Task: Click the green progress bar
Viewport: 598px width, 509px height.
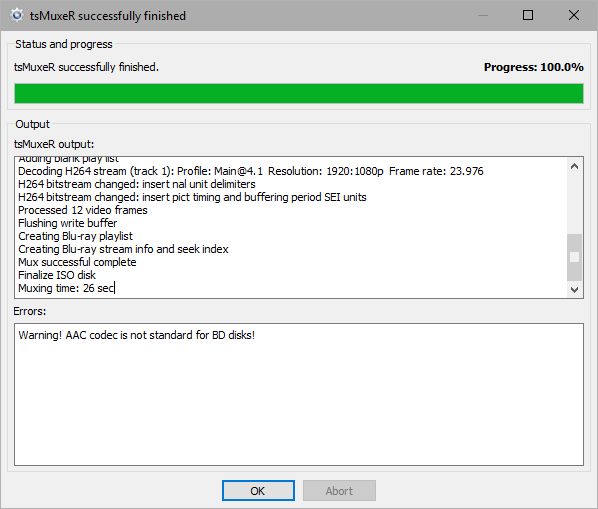Action: coord(299,93)
